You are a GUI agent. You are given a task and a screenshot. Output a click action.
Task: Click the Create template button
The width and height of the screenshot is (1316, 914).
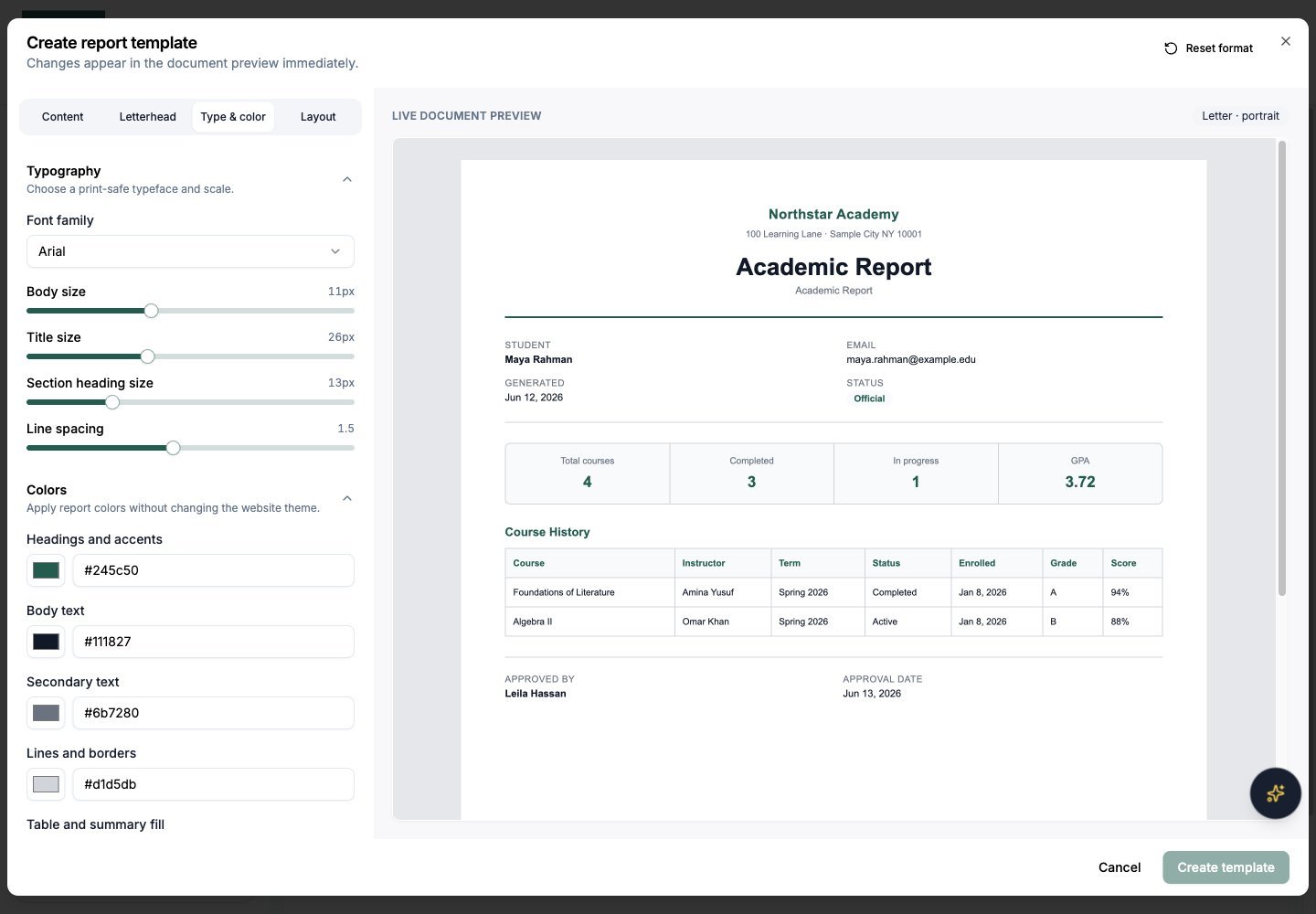[1226, 867]
